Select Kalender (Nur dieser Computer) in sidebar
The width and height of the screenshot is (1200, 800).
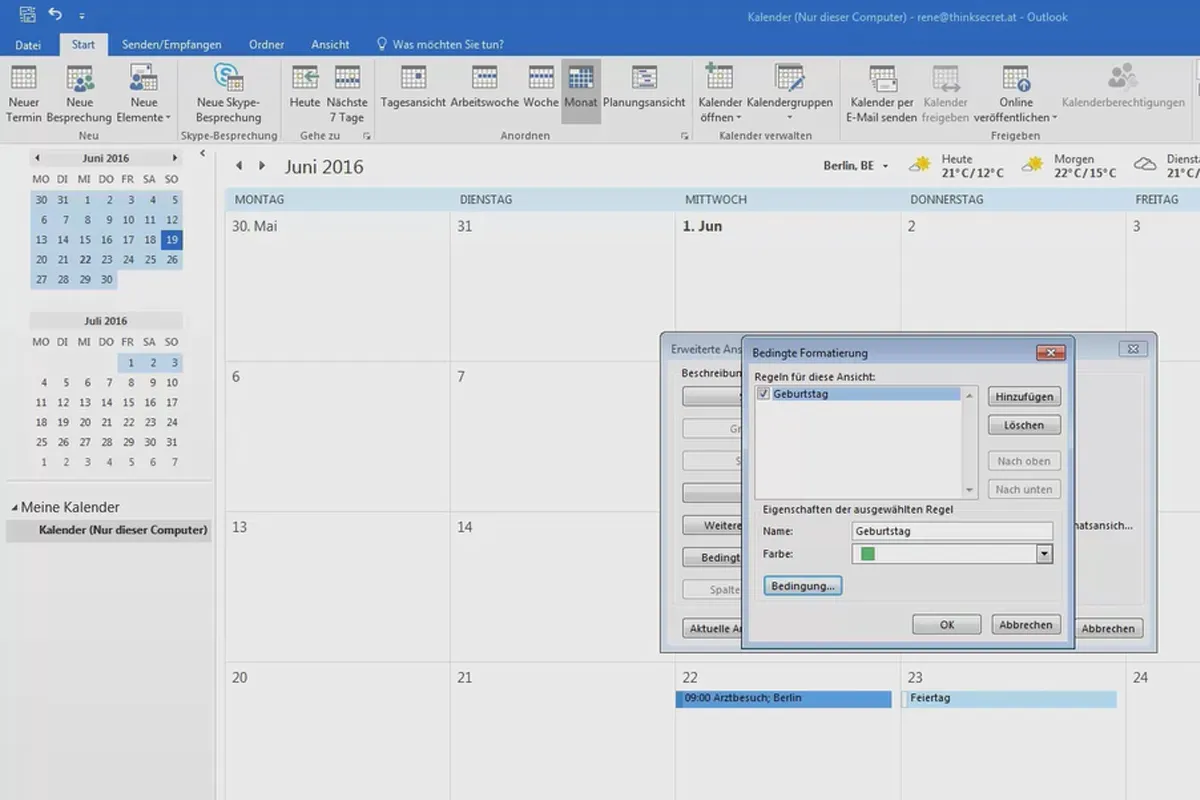point(108,530)
